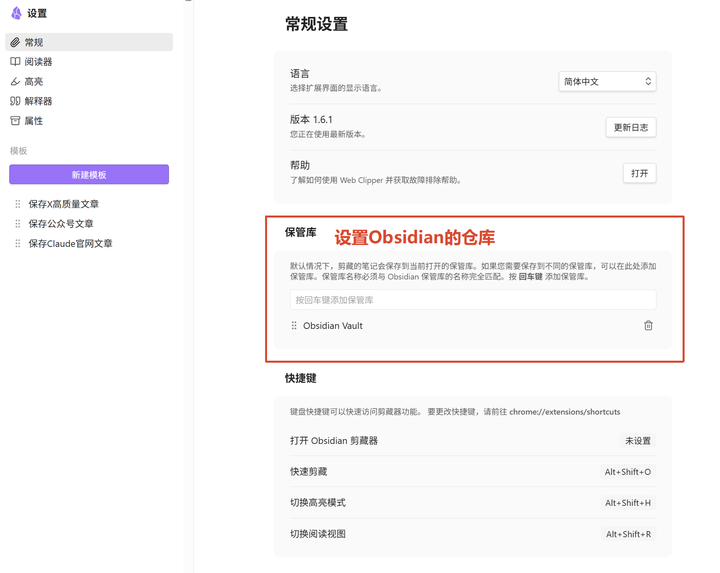Click the Alt+Shift+O shortcut value
The image size is (720, 573).
pos(627,472)
